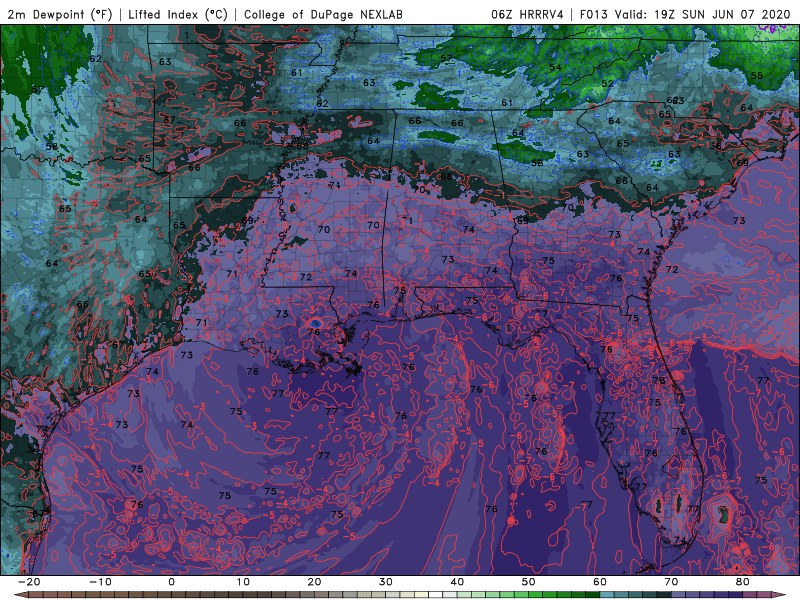The height and width of the screenshot is (600, 800).
Task: Select the 'College of DuPage NEXLAB' header text
Action: pos(323,14)
